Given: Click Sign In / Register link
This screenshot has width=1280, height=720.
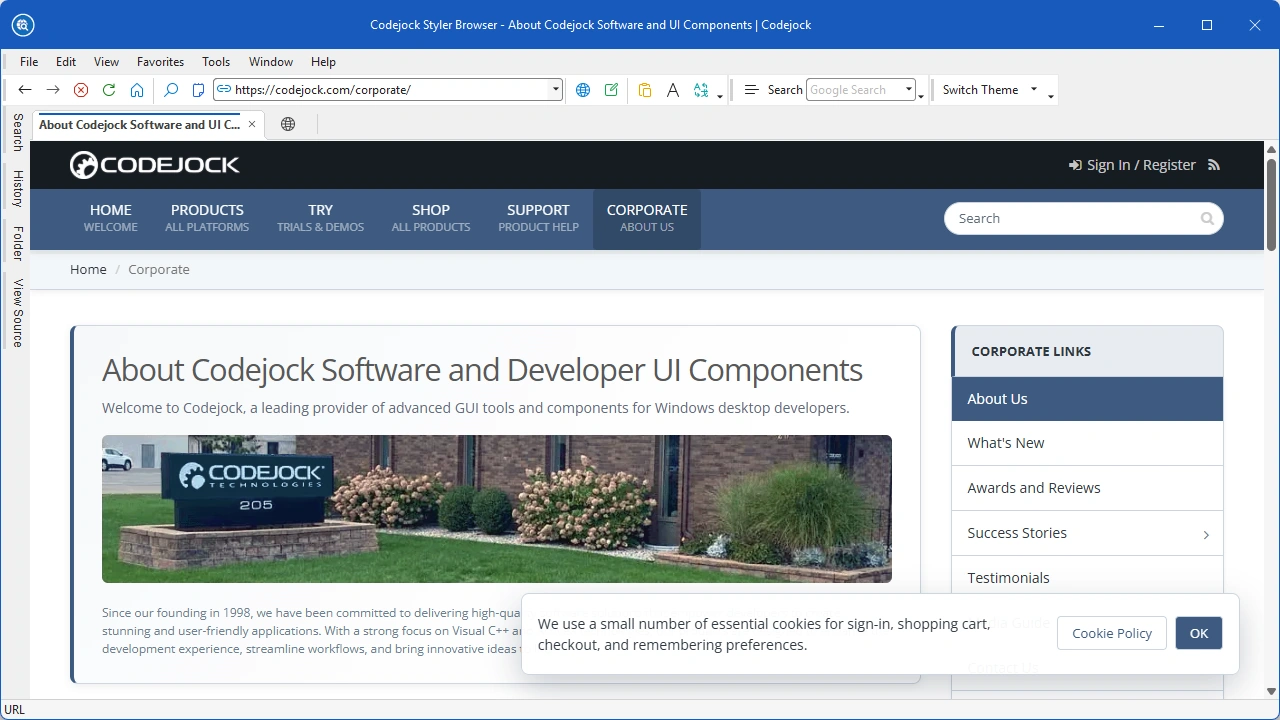Looking at the screenshot, I should point(1132,165).
